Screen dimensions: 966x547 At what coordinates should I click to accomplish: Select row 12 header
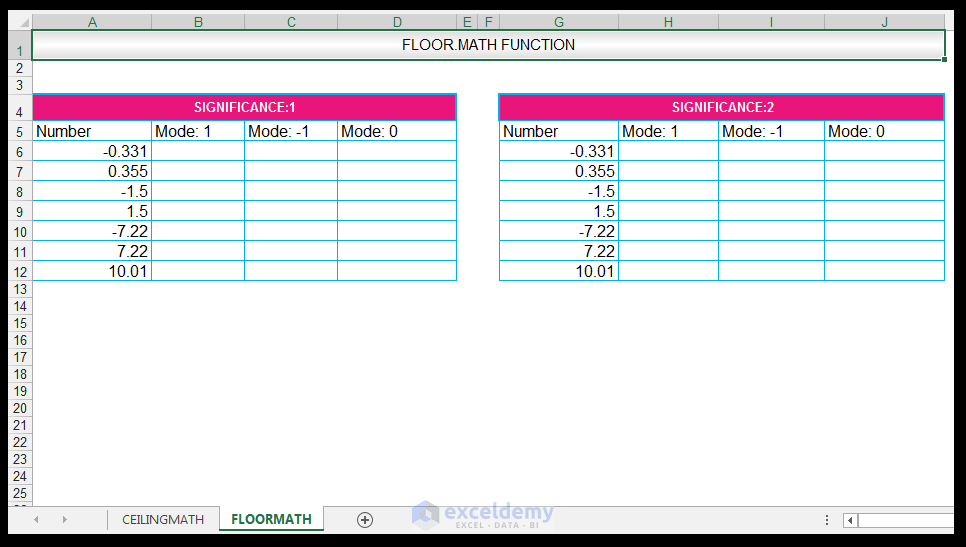[x=20, y=272]
